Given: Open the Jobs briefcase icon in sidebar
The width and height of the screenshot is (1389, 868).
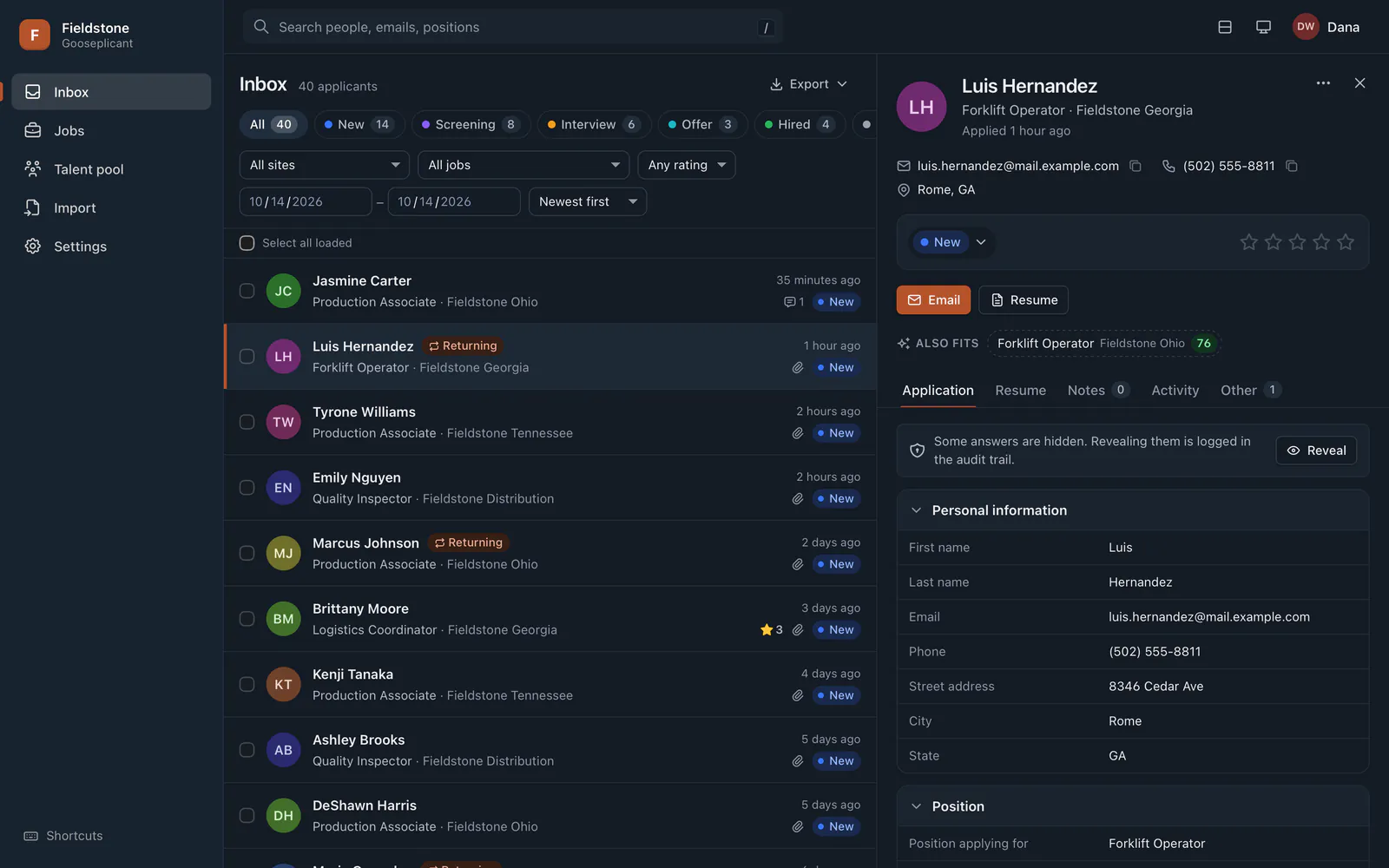Looking at the screenshot, I should click(x=33, y=130).
